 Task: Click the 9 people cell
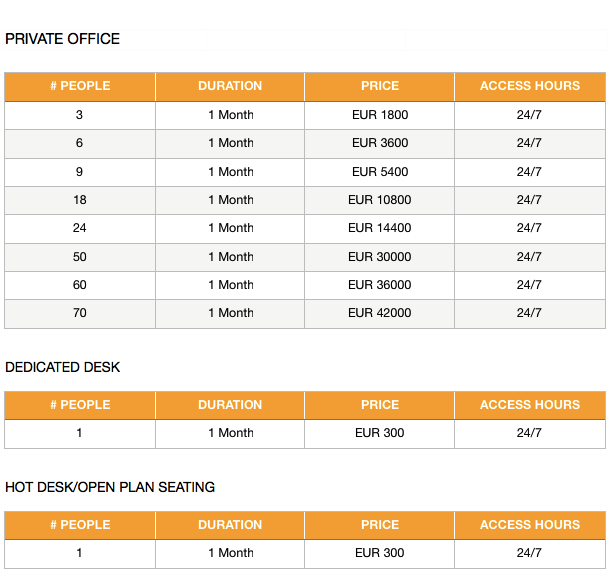click(79, 172)
